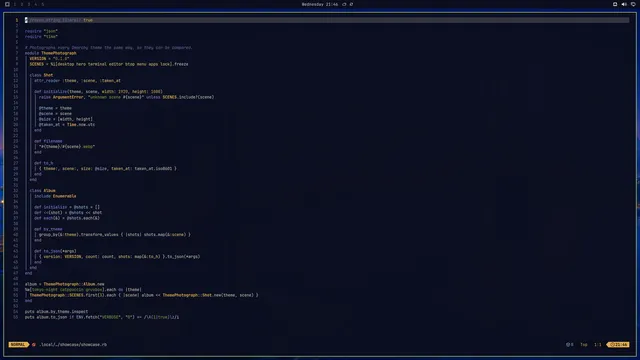This screenshot has width=640, height=360.
Task: Click the puts album.by_theme.inspect line
Action: pyautogui.click(x=56, y=311)
